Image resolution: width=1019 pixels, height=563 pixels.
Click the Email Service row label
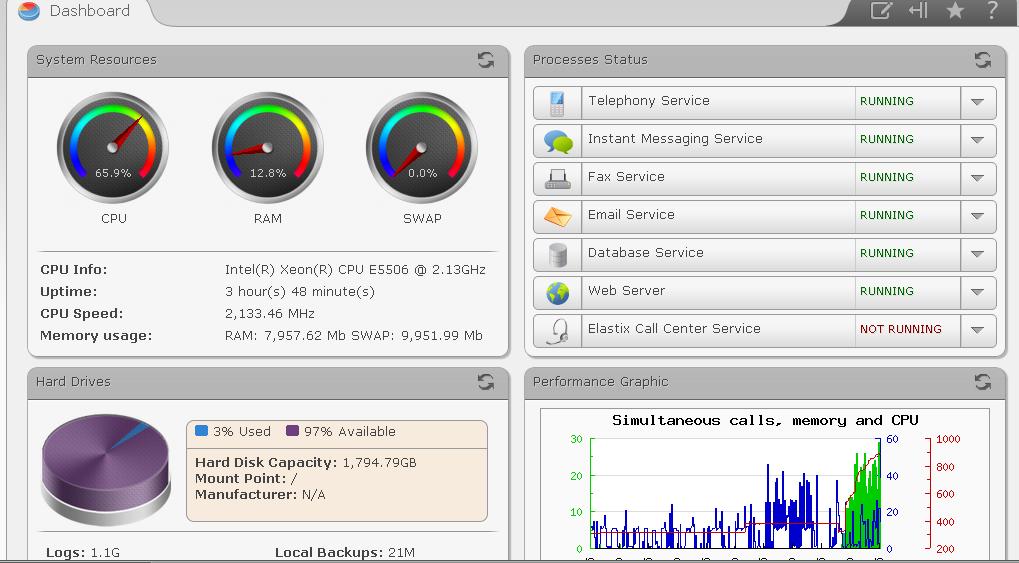(x=631, y=215)
